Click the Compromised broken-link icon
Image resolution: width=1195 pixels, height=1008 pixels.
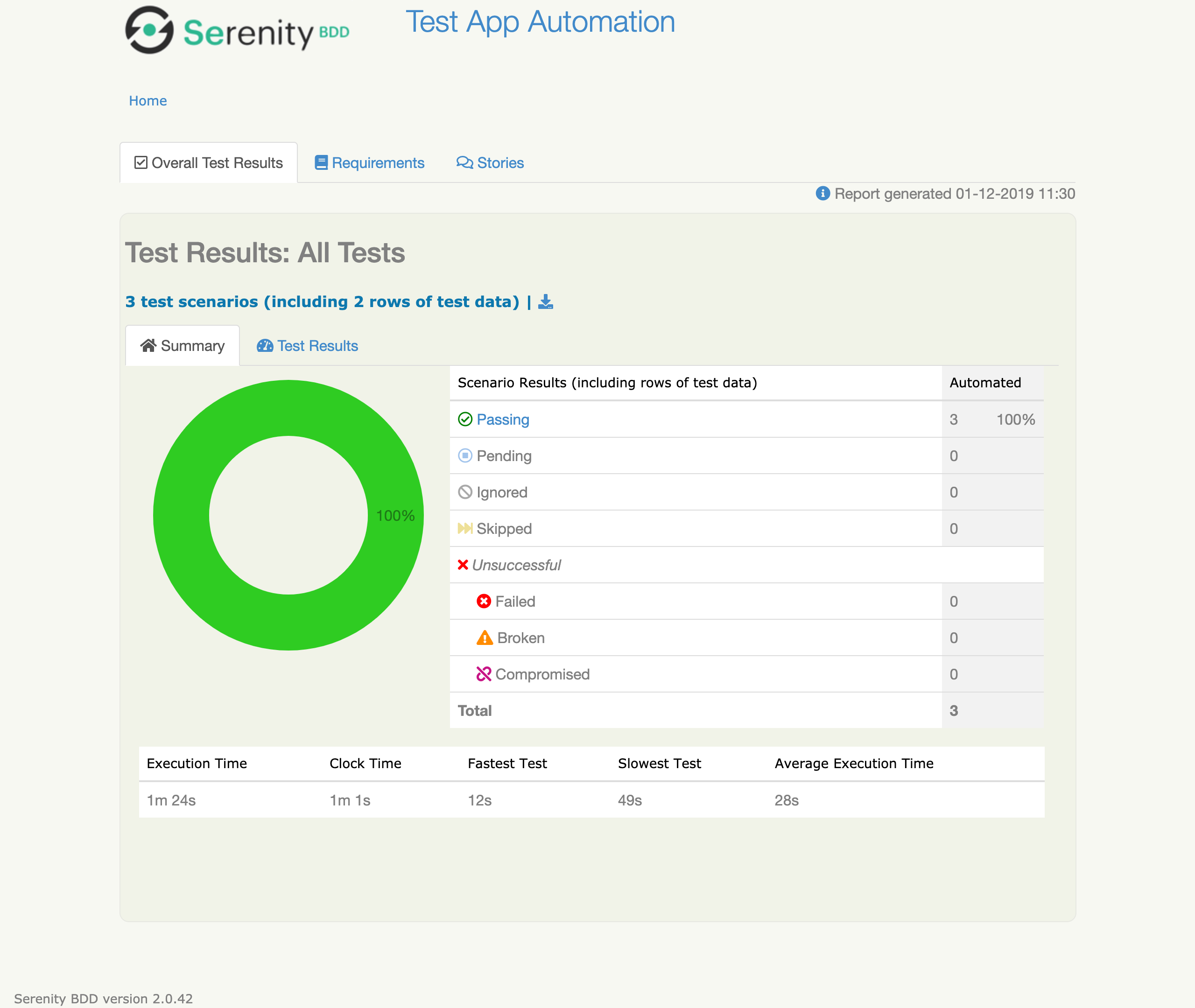coord(484,674)
